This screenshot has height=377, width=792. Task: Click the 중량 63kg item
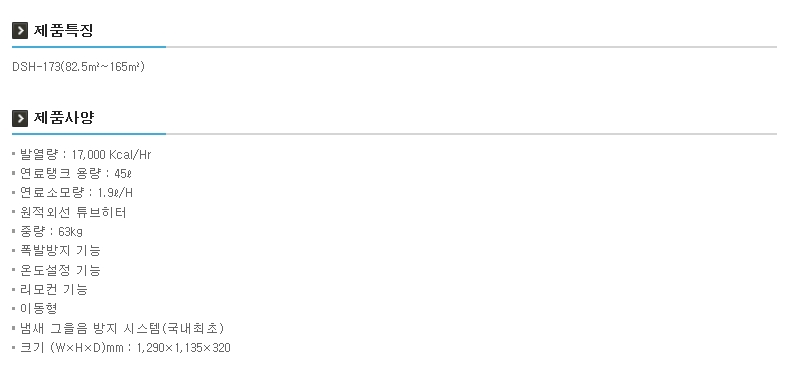[51, 231]
